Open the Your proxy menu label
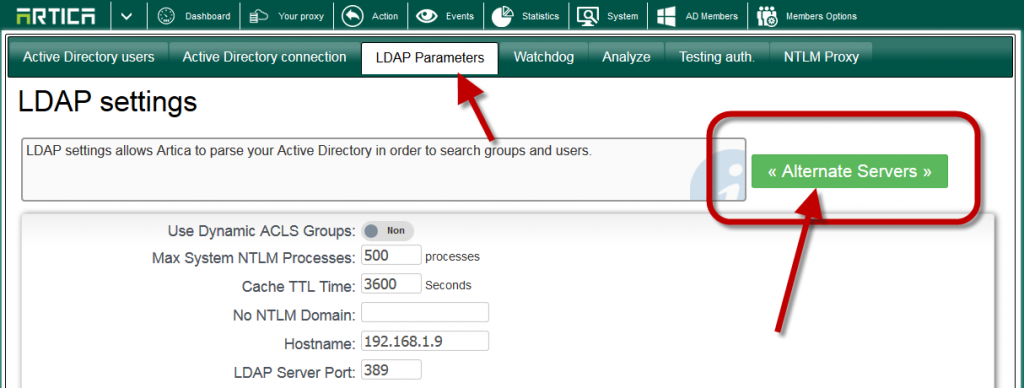 point(301,16)
